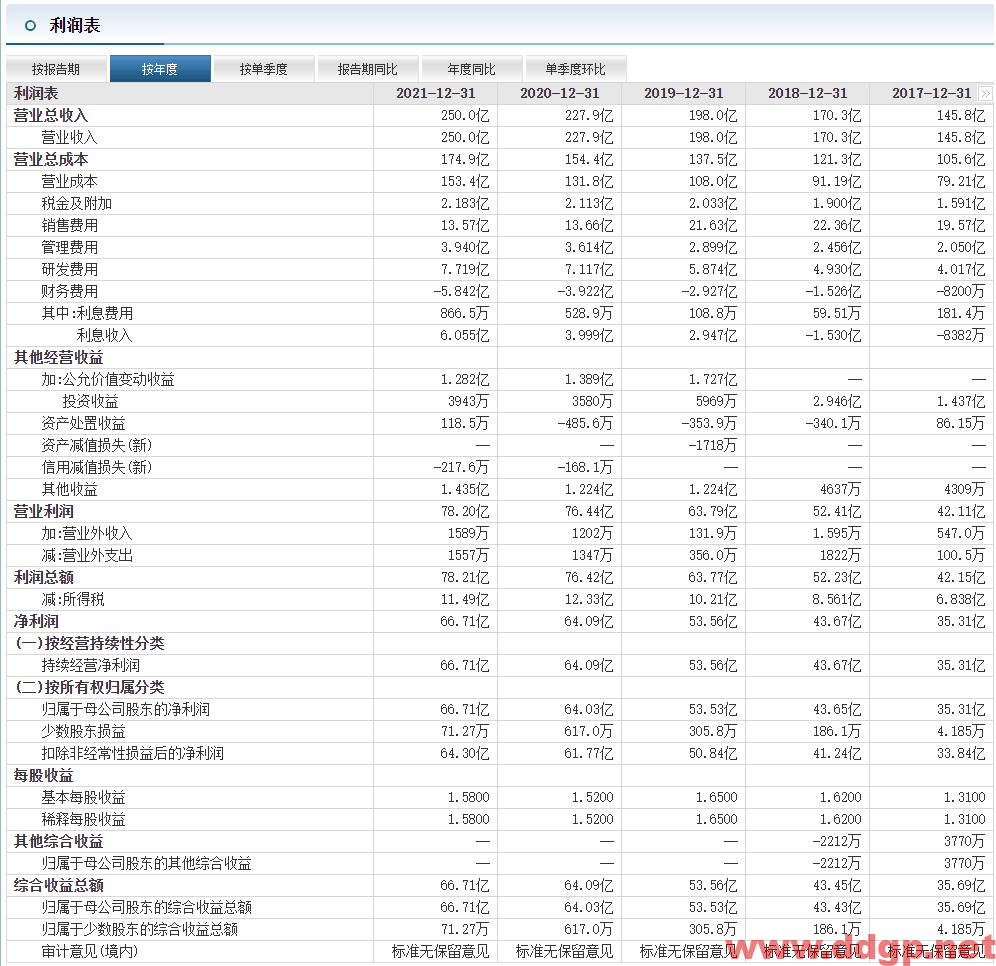Select the 利息收入 row label
Viewport: 996px width, 966px height.
[x=104, y=335]
